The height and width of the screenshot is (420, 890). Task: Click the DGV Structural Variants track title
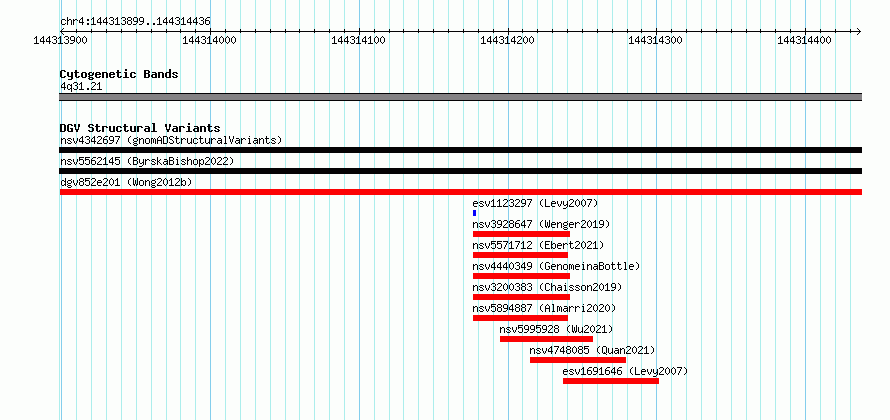point(140,128)
